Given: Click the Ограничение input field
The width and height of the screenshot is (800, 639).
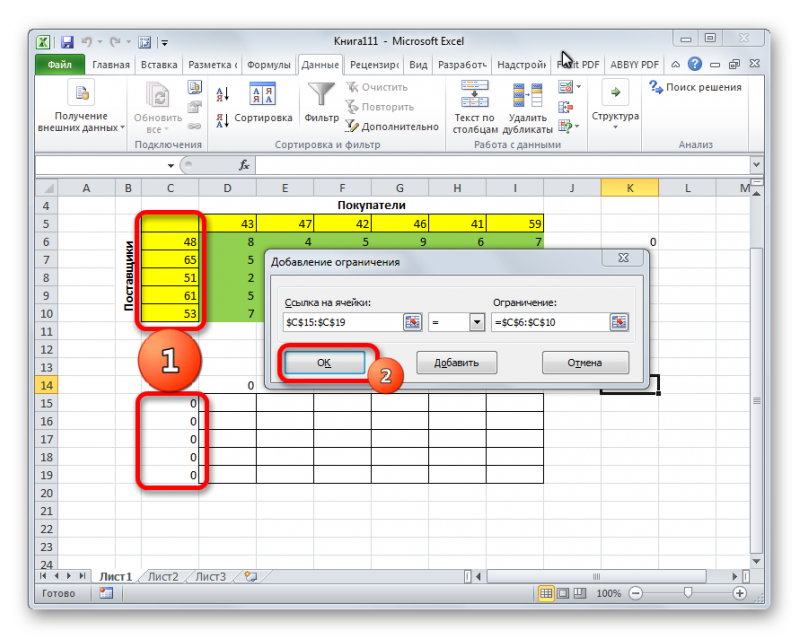Looking at the screenshot, I should (550, 322).
